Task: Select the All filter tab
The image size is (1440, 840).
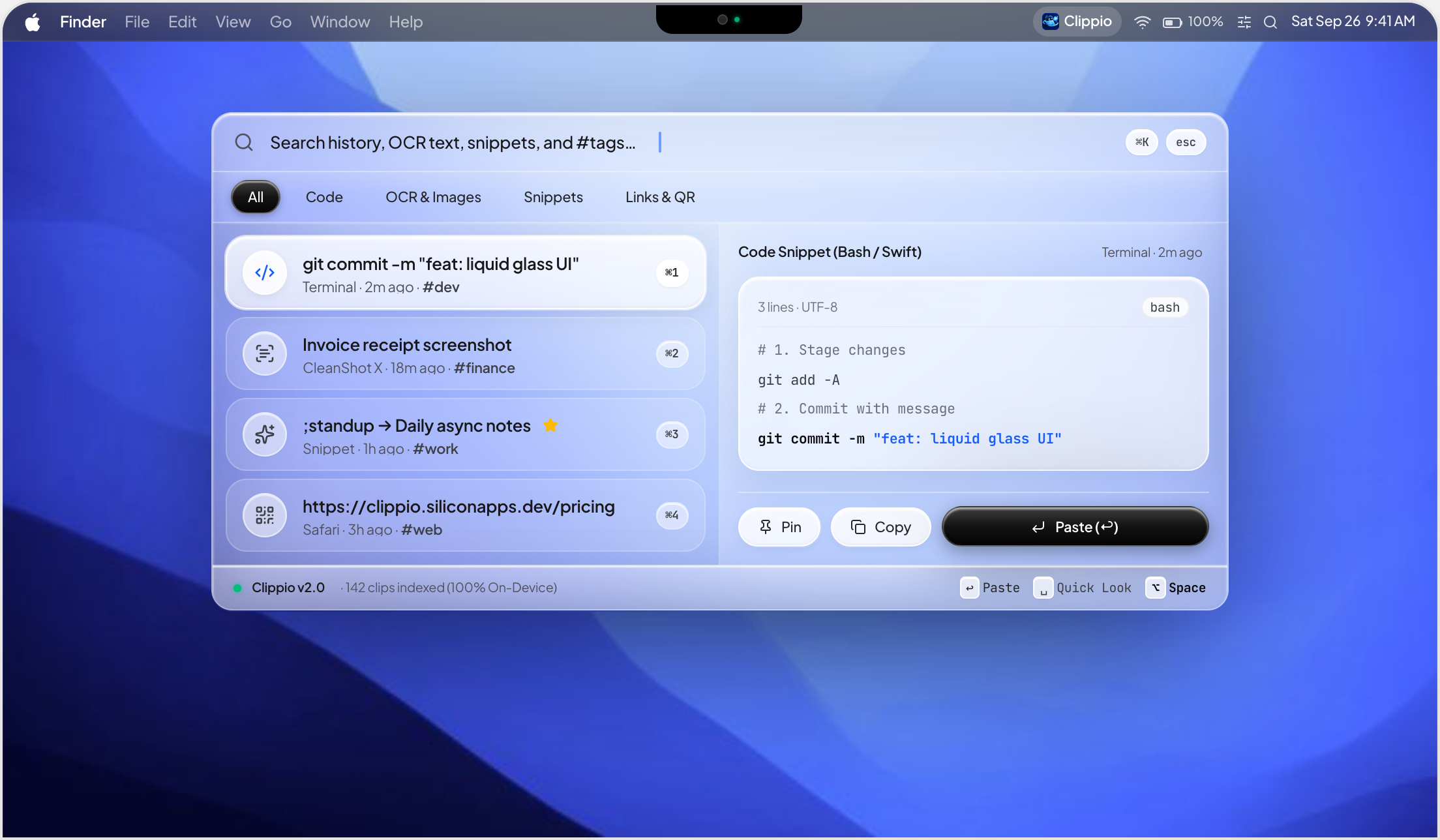Action: click(x=256, y=197)
